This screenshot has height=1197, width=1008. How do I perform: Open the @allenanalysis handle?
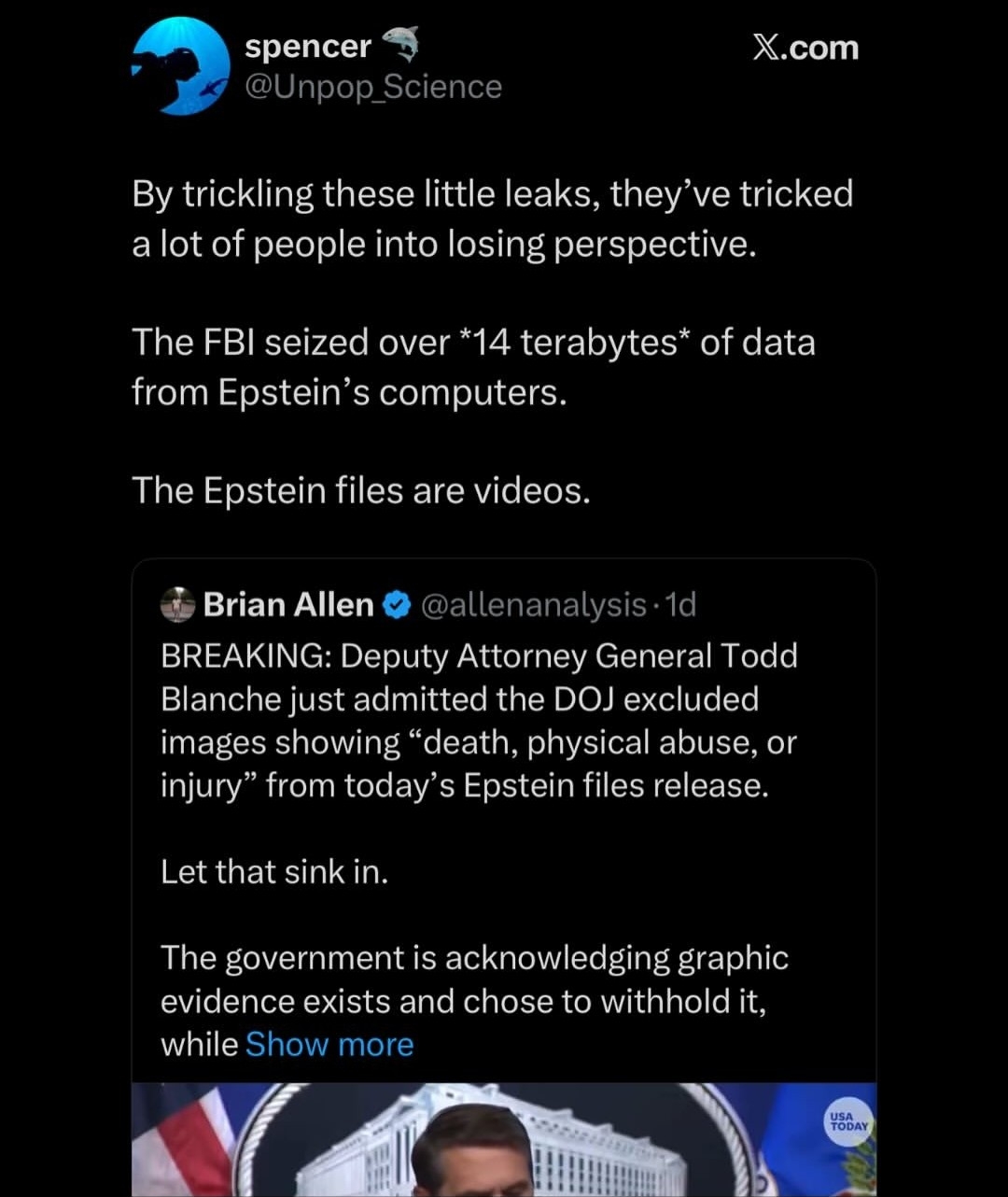point(534,605)
